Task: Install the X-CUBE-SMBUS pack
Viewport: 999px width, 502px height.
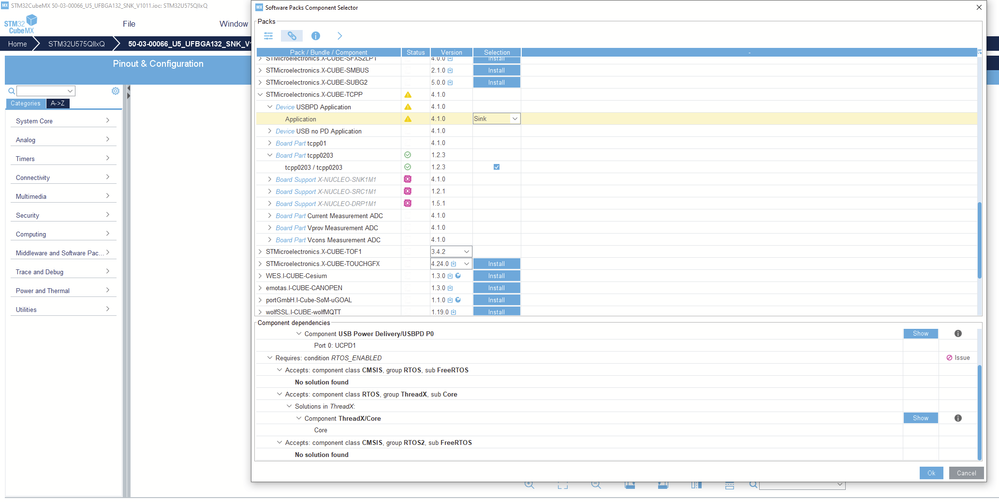Action: pos(496,70)
